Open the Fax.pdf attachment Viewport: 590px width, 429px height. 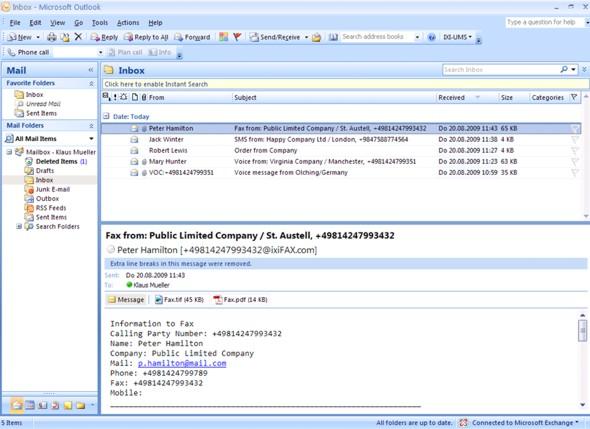240,300
